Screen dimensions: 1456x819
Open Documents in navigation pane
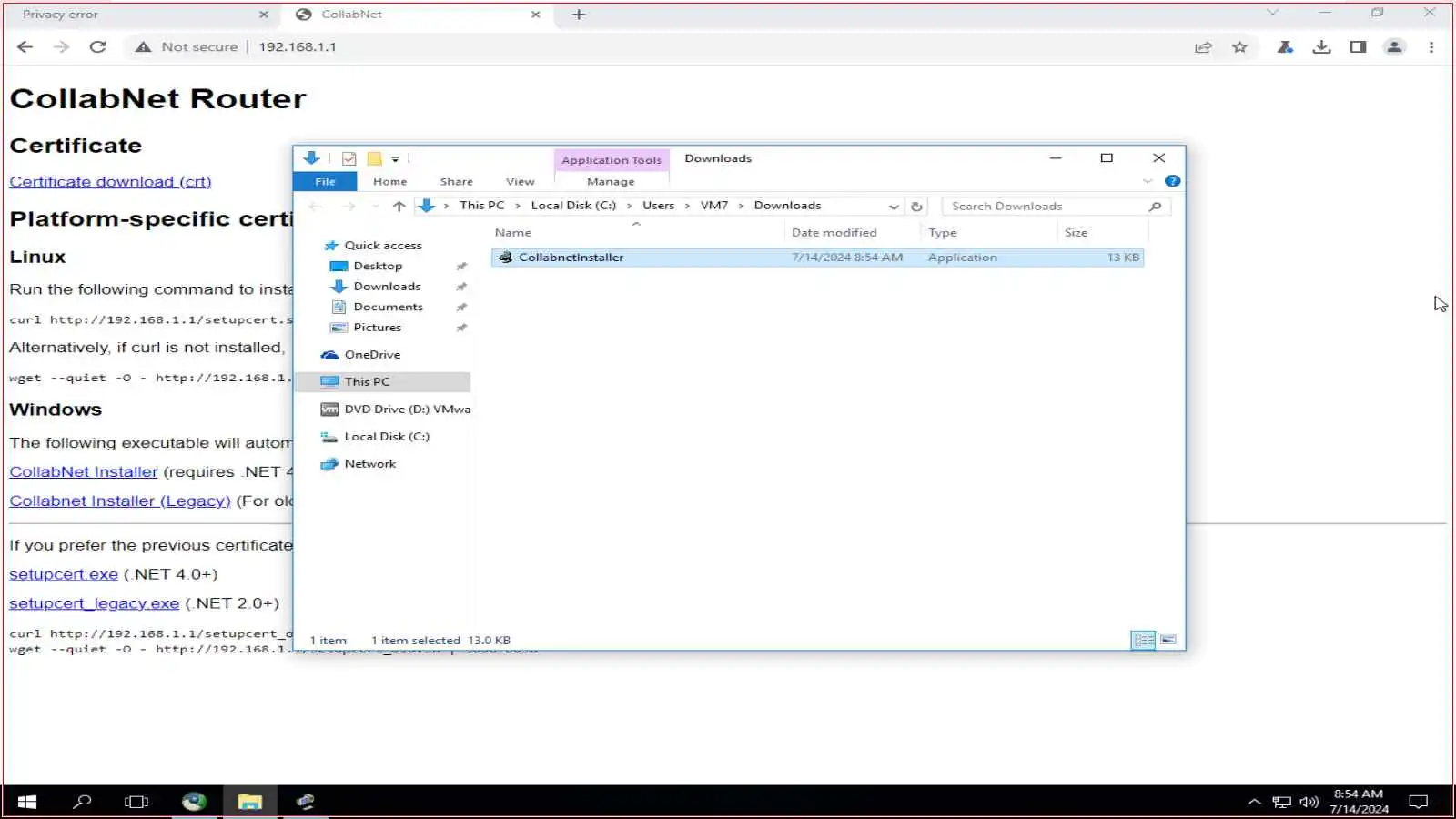(388, 308)
